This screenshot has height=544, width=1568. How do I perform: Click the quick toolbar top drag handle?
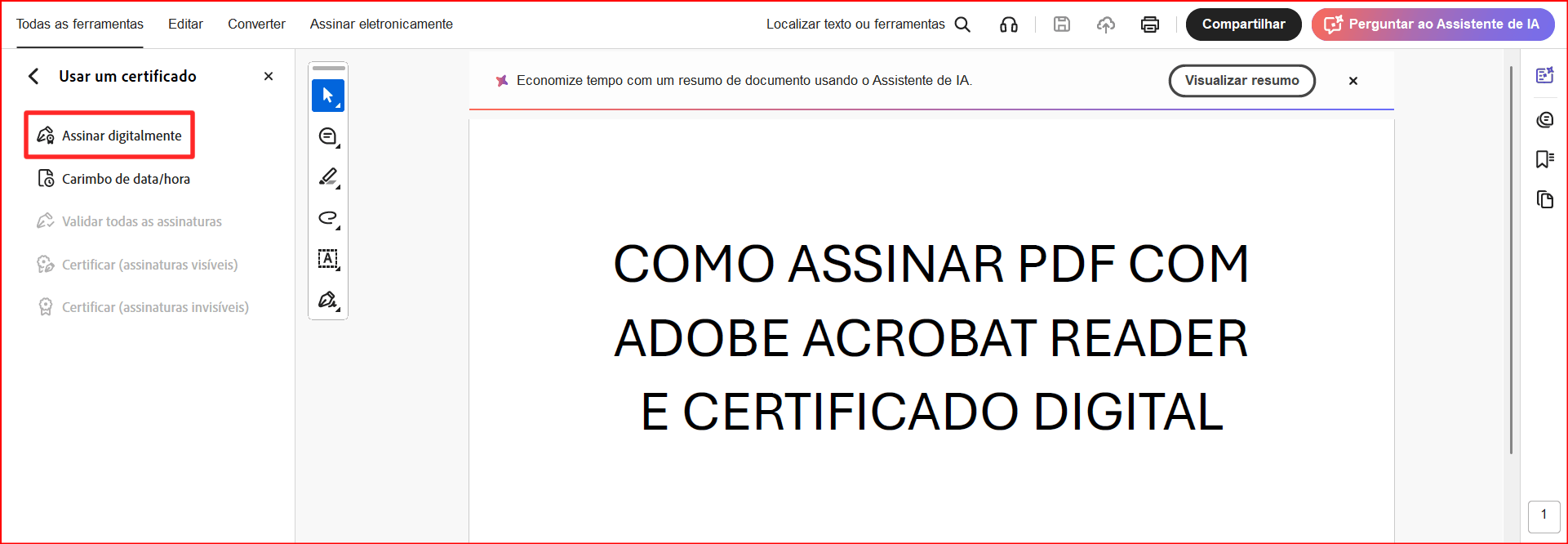point(329,69)
